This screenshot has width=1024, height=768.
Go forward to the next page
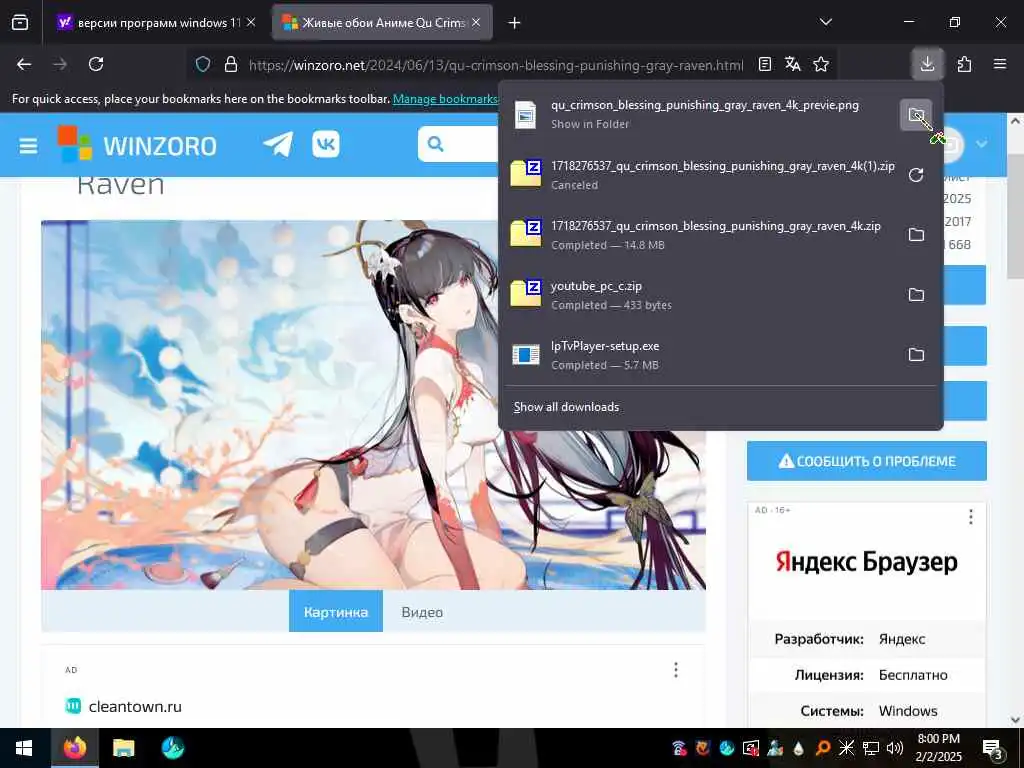(60, 64)
